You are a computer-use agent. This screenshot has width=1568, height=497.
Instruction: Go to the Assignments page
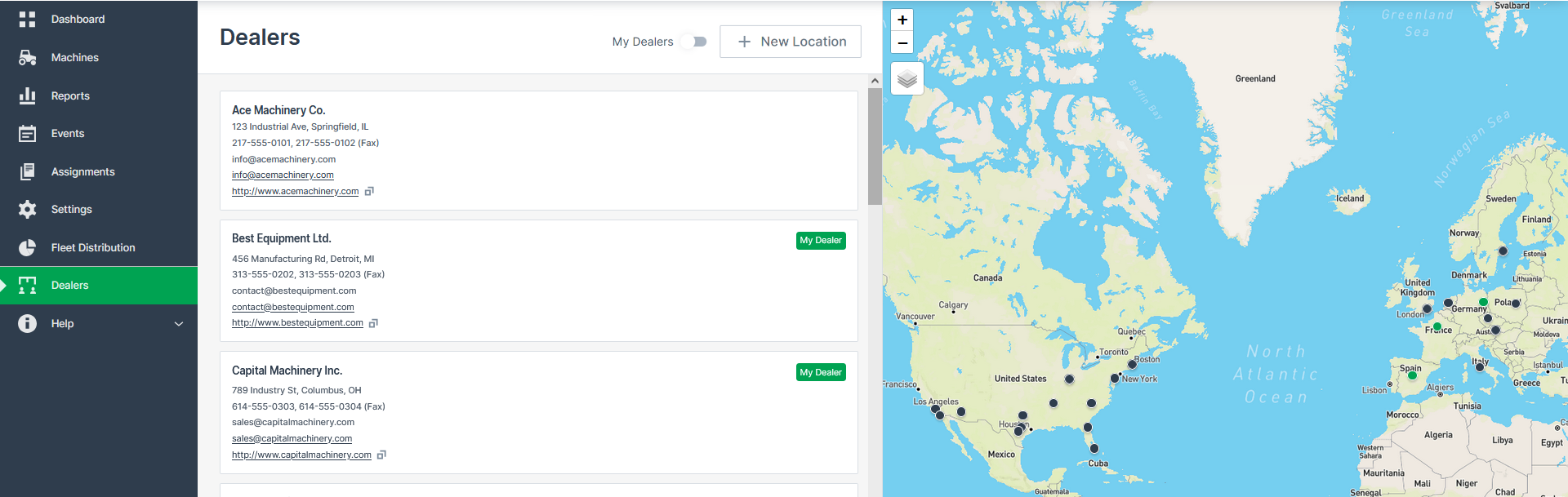(x=82, y=171)
